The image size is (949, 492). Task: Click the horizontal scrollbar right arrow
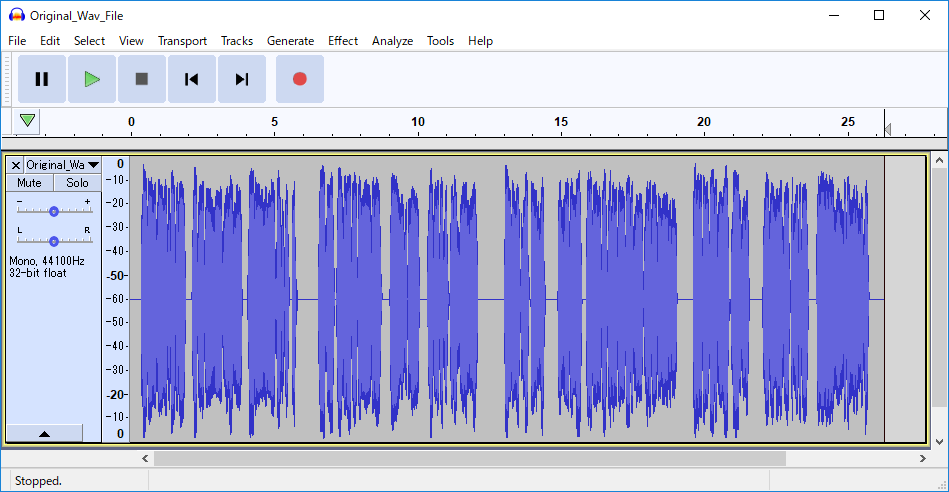[923, 459]
